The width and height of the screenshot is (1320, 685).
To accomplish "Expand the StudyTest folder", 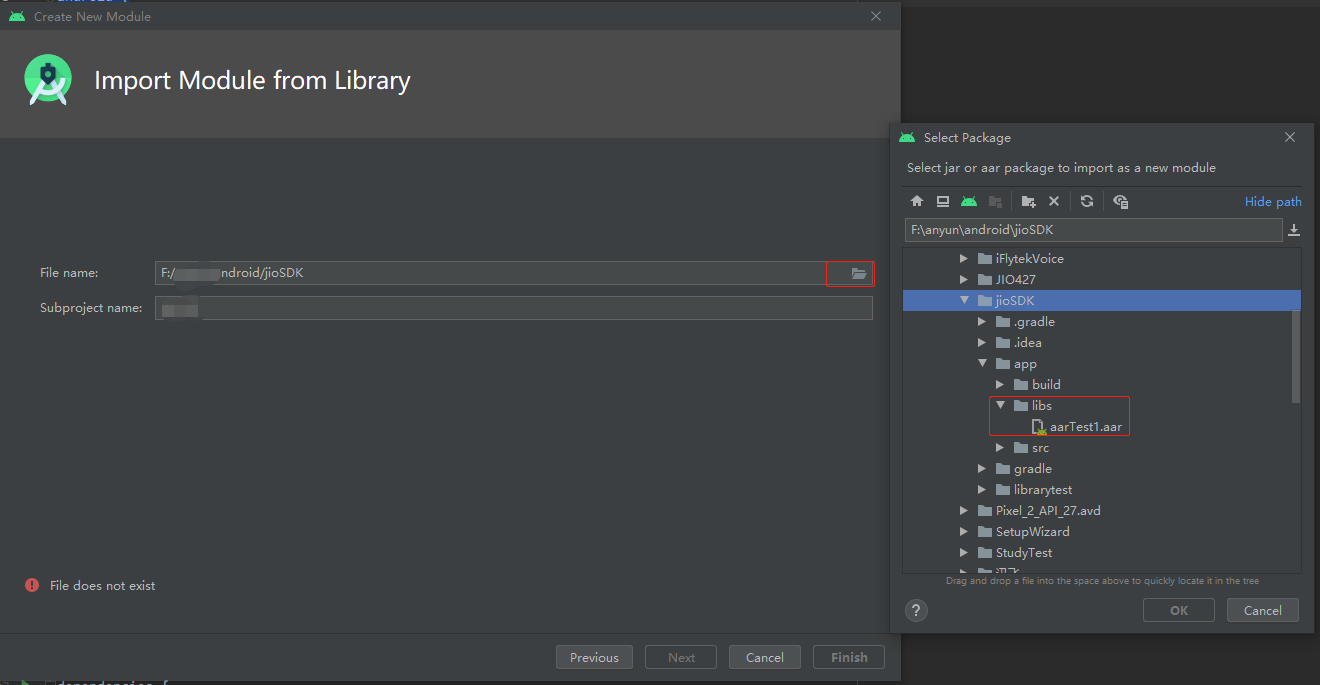I will click(964, 552).
